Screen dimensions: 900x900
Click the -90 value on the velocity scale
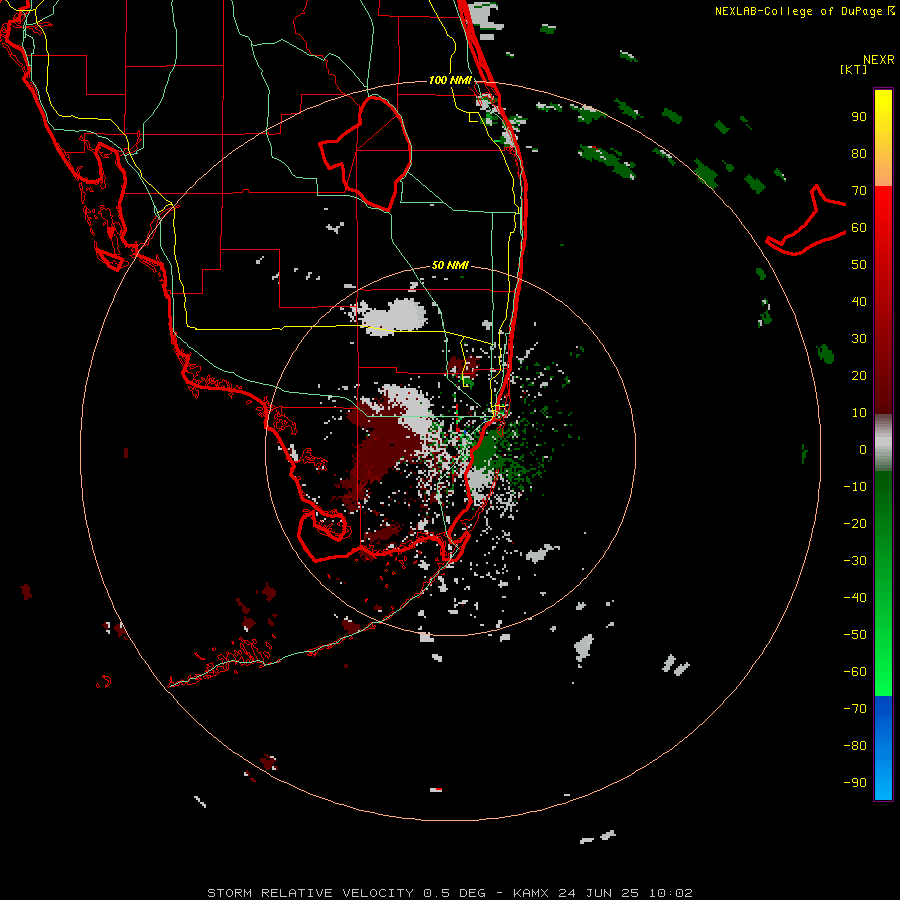point(855,782)
